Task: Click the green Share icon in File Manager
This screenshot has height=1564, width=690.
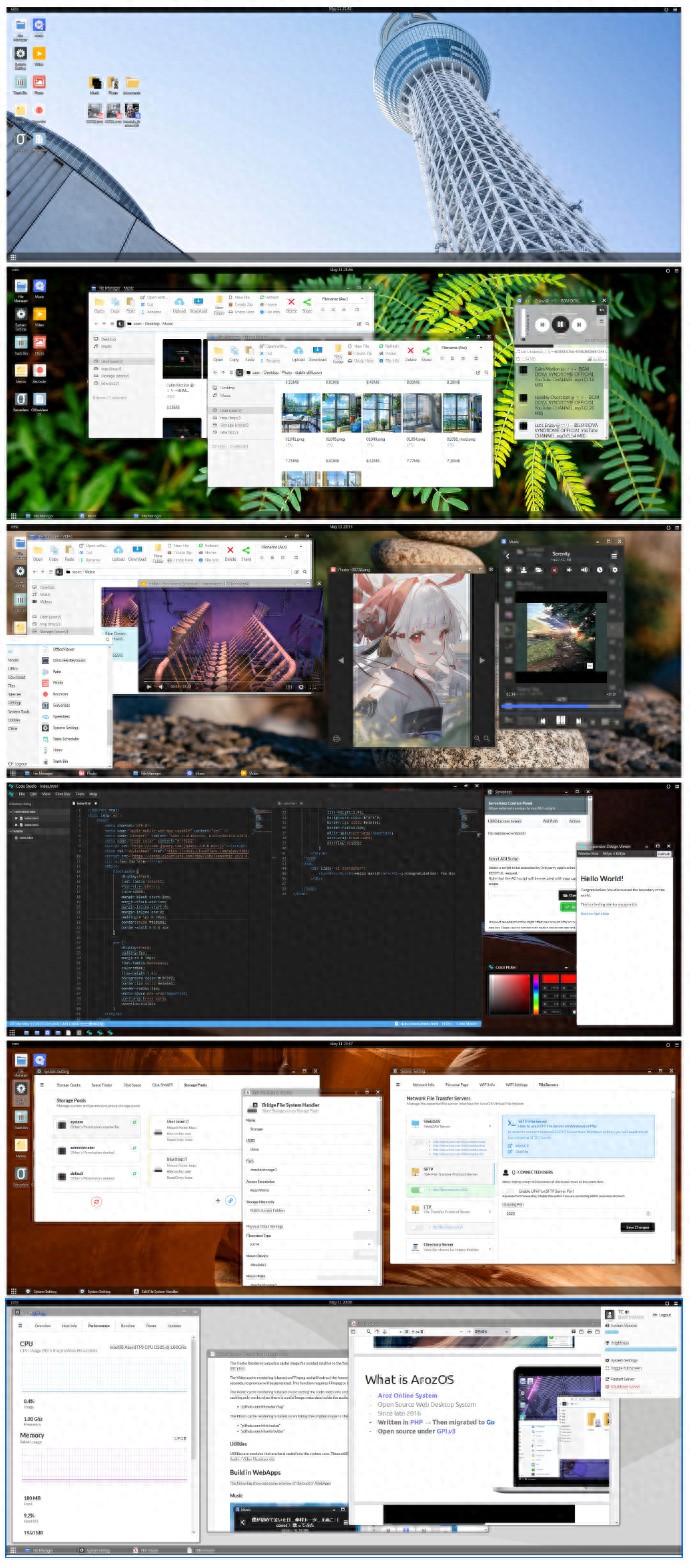Action: coord(307,302)
